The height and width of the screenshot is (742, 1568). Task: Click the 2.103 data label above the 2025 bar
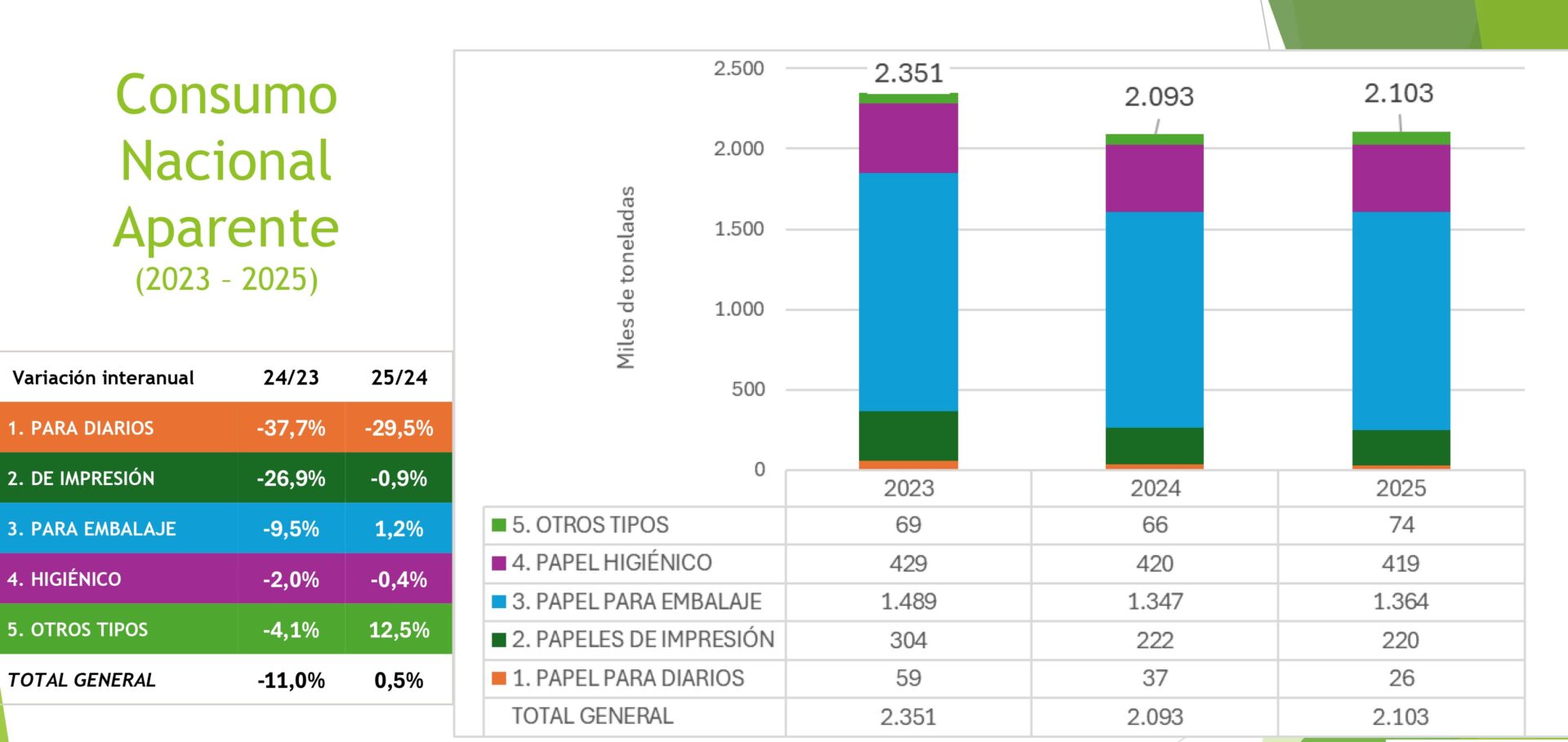(1398, 93)
